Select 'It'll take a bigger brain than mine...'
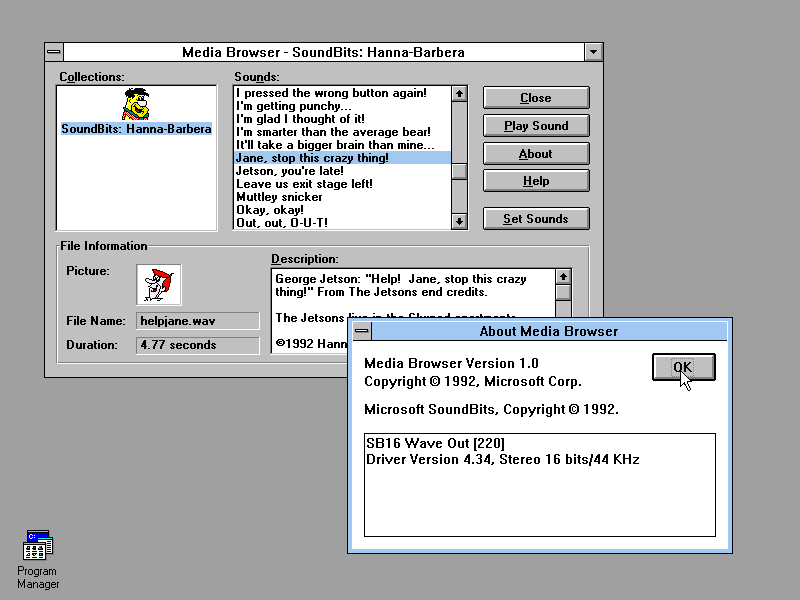This screenshot has width=800, height=600. (x=342, y=145)
